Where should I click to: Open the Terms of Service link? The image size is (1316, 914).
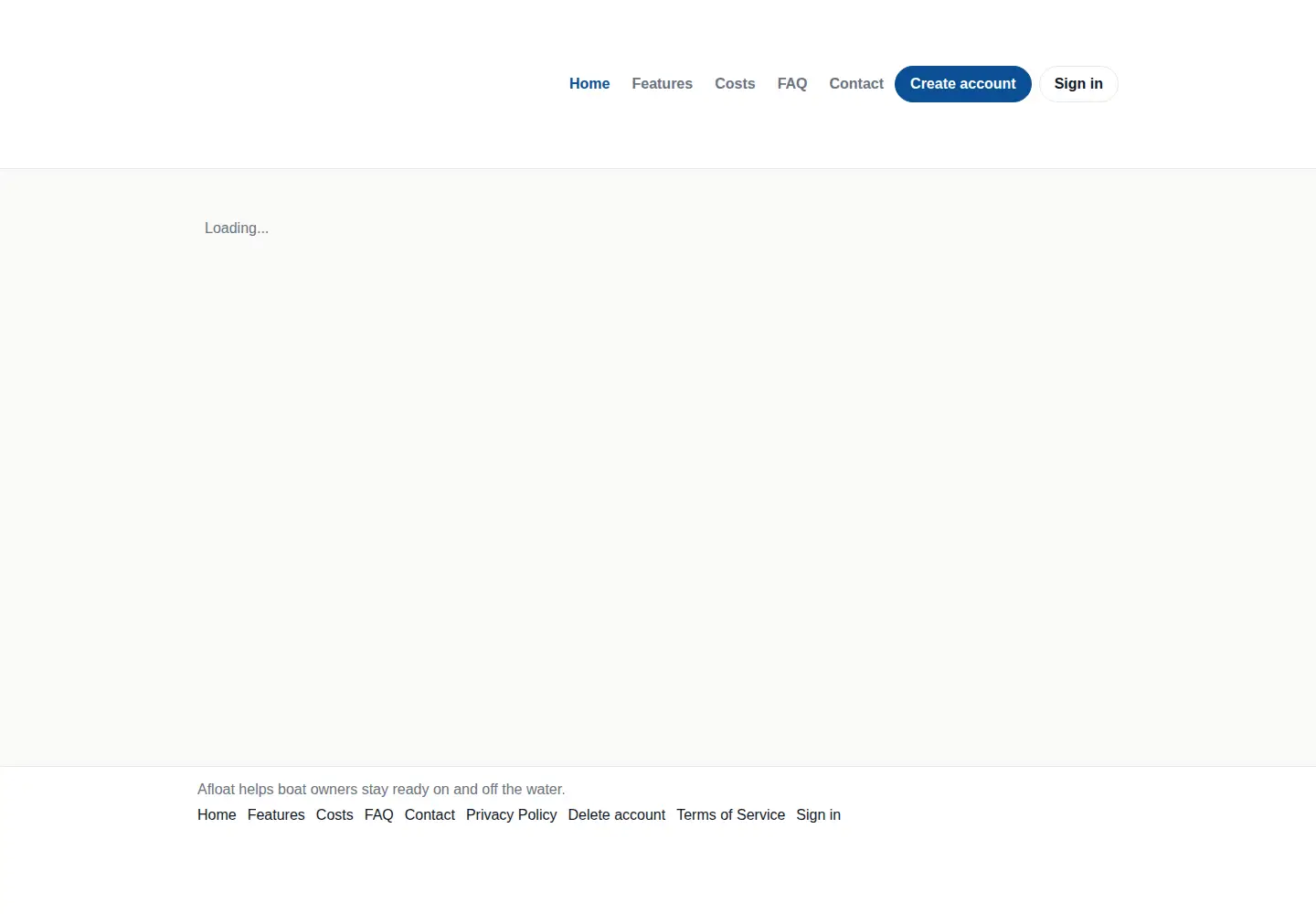(x=731, y=815)
